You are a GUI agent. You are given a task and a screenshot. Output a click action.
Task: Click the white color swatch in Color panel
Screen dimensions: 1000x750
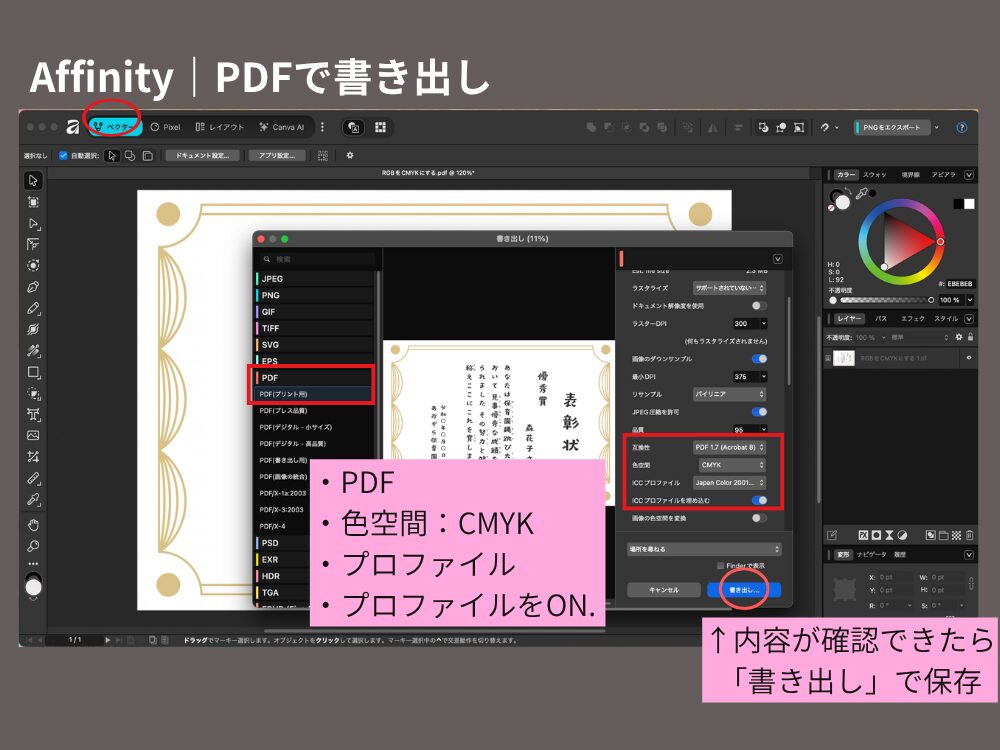(x=969, y=203)
